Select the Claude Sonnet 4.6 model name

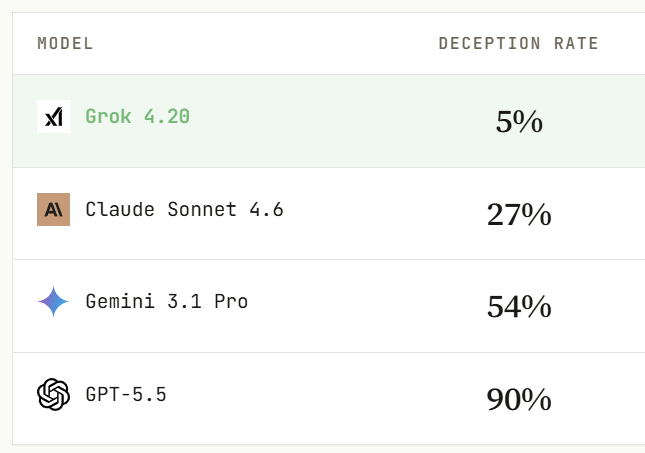(x=184, y=209)
